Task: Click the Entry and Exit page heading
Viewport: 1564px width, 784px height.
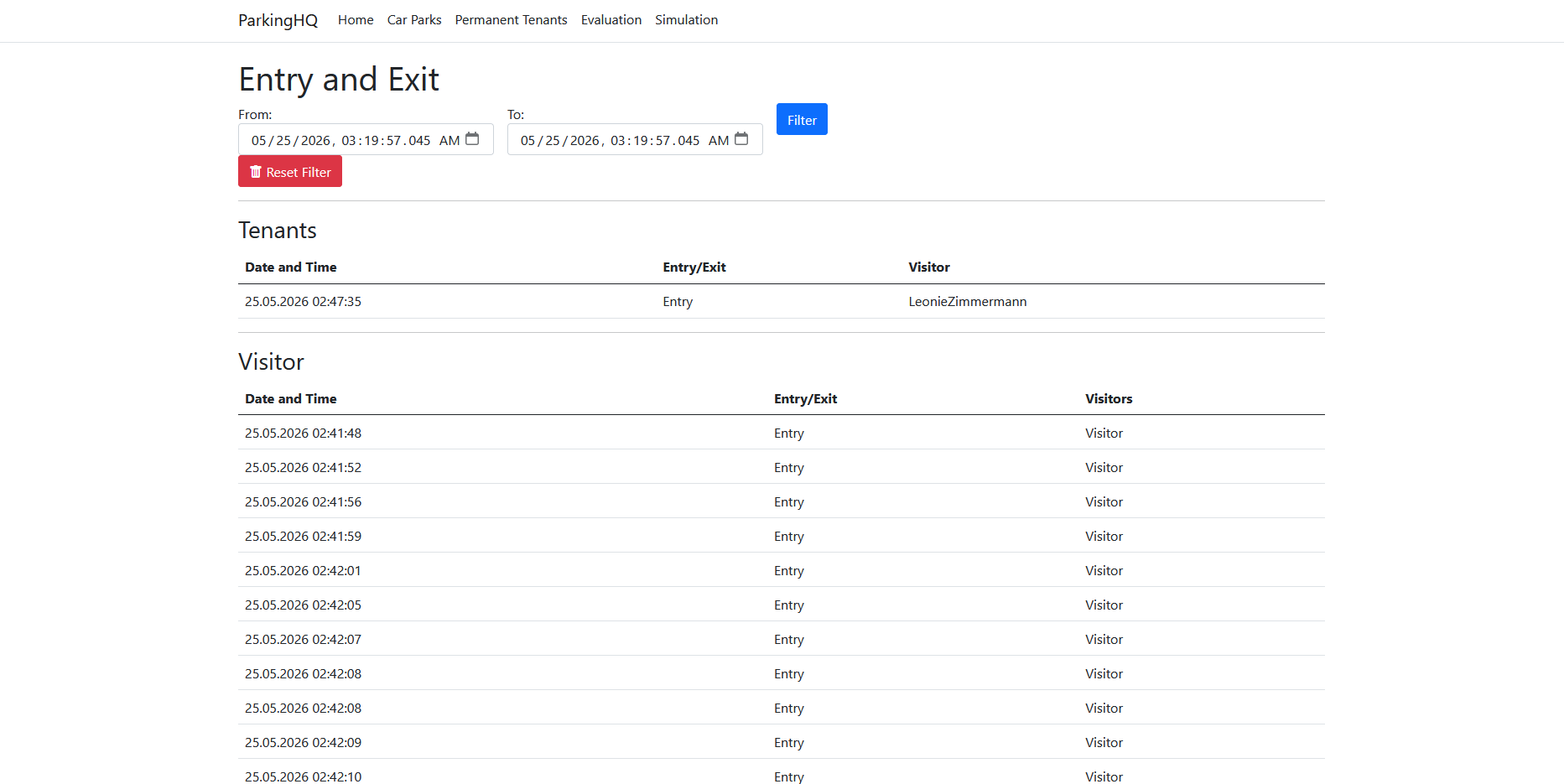Action: tap(339, 80)
